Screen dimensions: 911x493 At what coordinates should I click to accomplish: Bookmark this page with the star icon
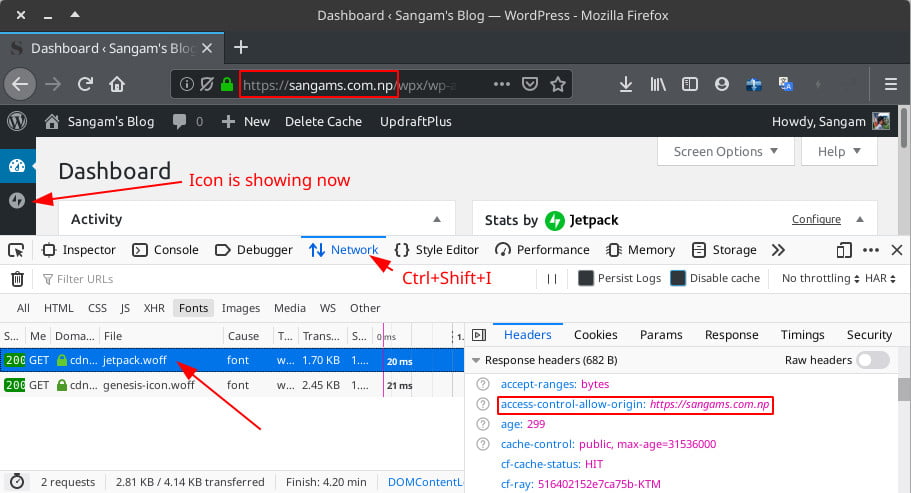tap(558, 85)
